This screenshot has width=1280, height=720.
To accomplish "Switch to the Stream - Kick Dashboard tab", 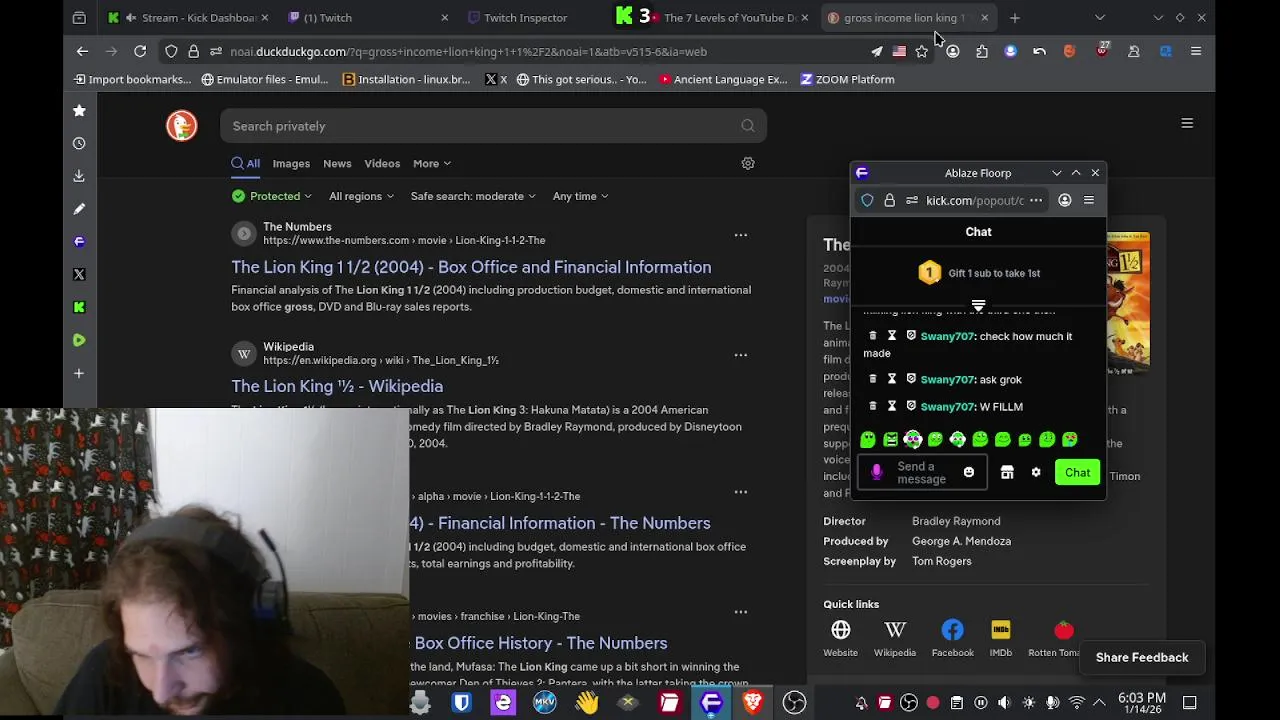I will 188,17.
